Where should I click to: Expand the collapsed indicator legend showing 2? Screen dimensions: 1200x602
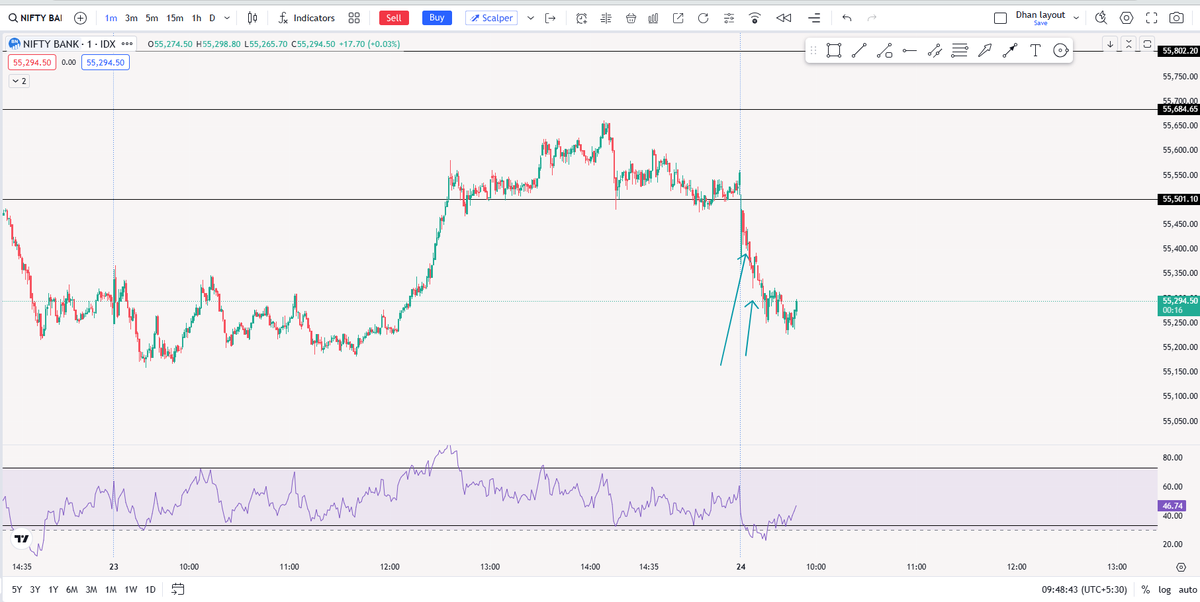tap(19, 81)
